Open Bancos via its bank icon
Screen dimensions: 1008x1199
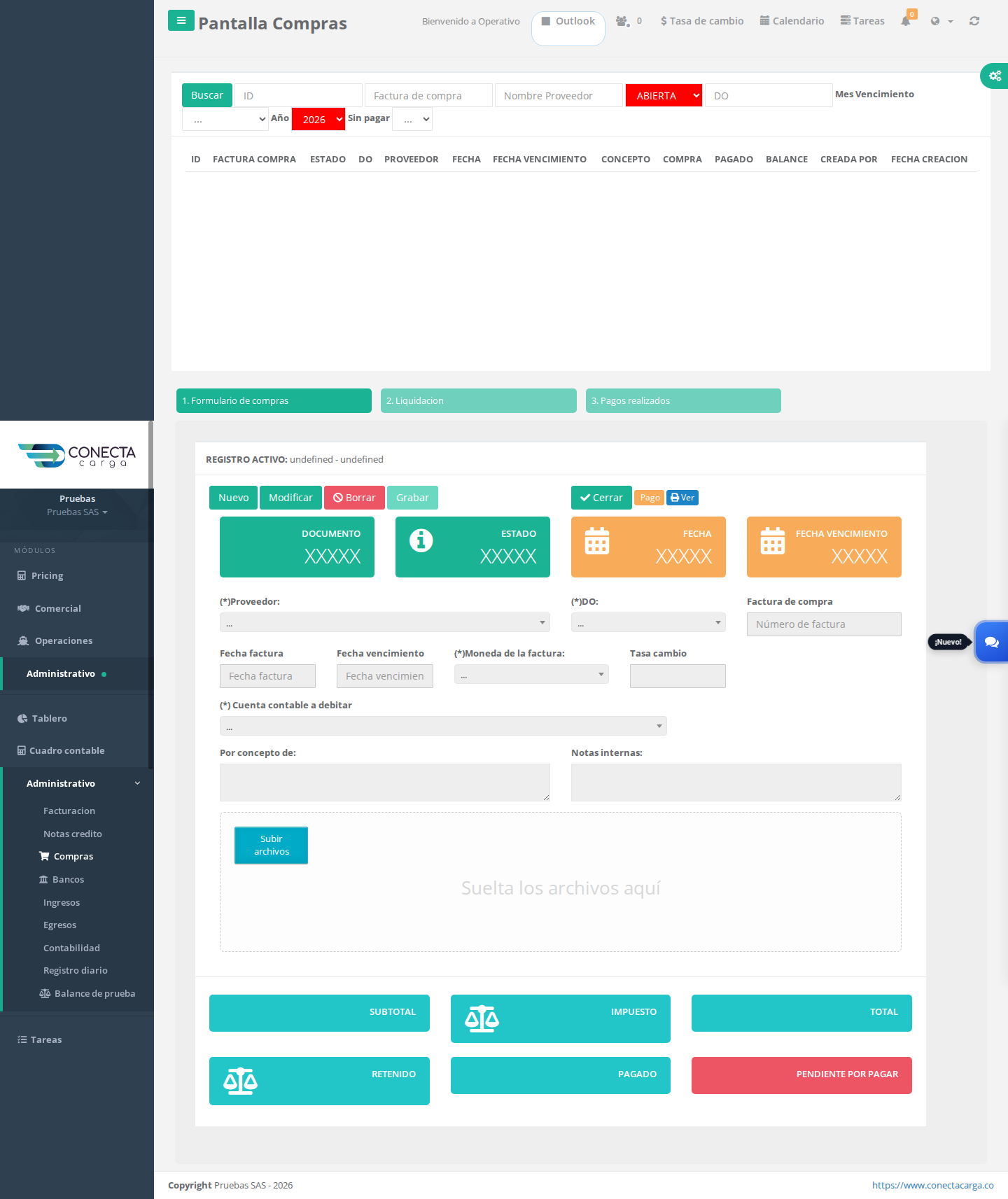43,879
